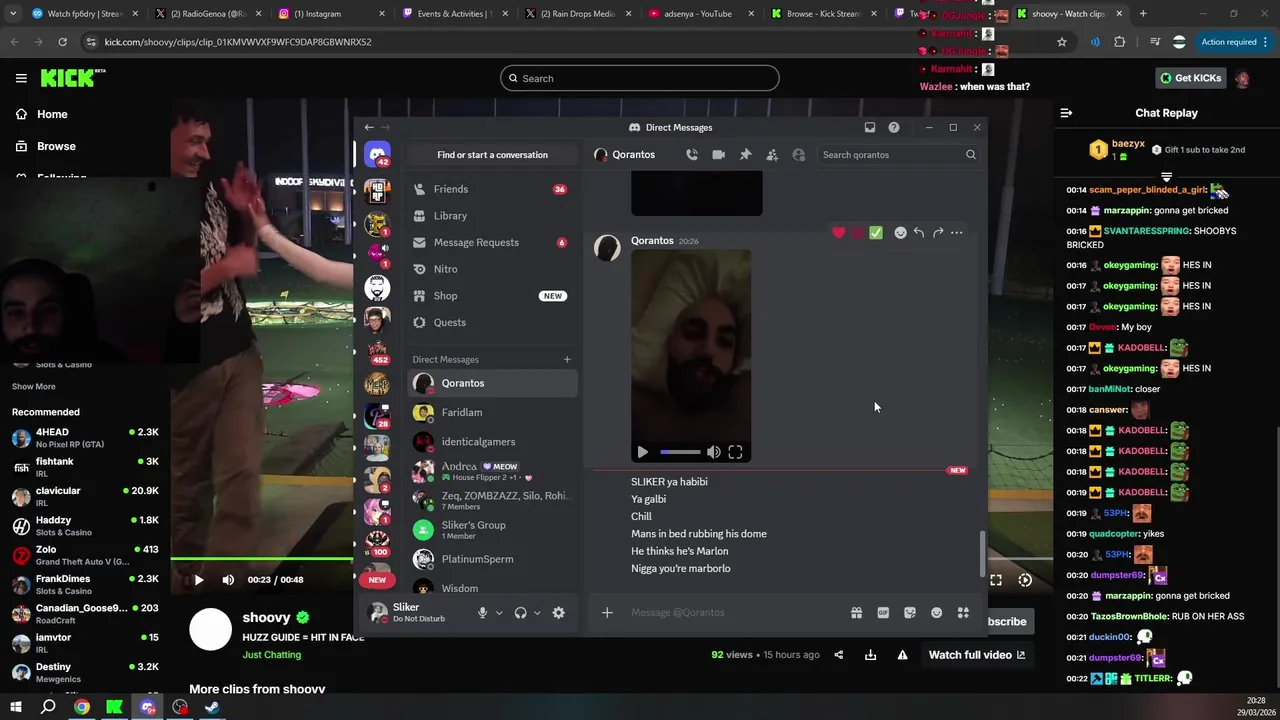1280x720 pixels.
Task: Send a gift icon in Discord message bar
Action: [x=856, y=613]
